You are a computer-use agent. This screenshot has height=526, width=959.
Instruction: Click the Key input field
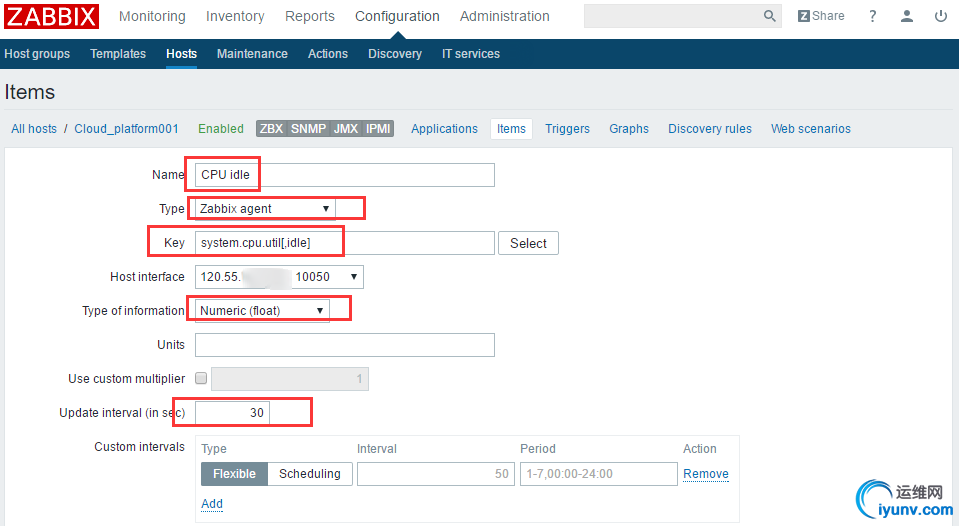tap(345, 243)
